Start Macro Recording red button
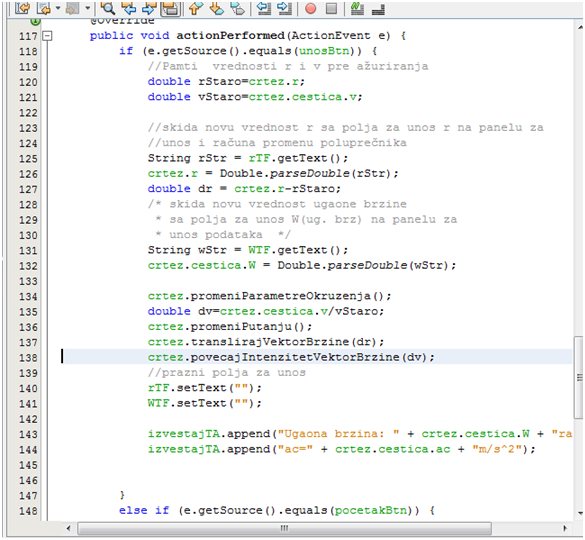The height and width of the screenshot is (540, 585). (x=310, y=9)
